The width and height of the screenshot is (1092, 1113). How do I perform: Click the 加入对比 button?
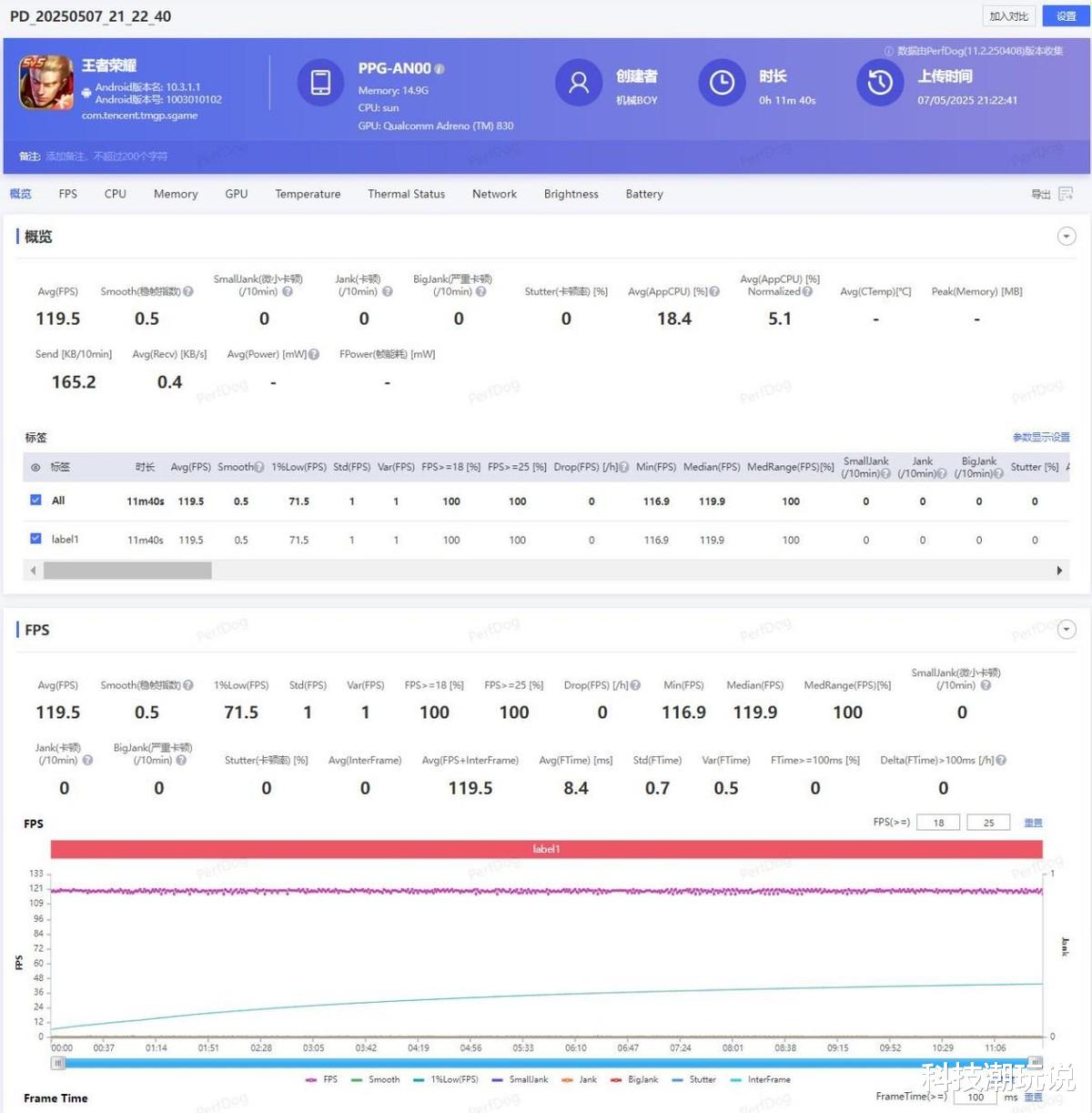(1009, 16)
